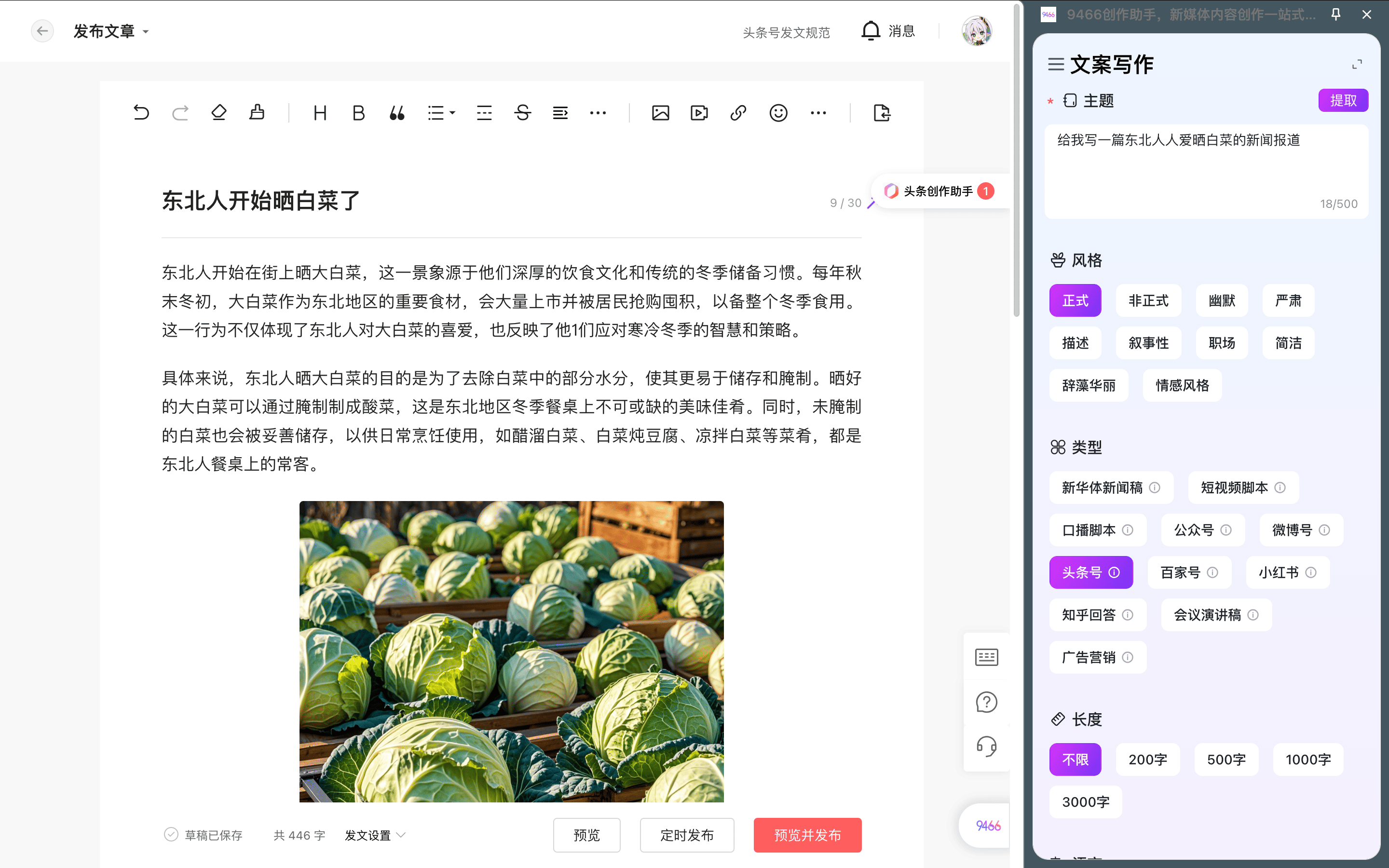Select the 幽默 style option
Image resolution: width=1389 pixels, height=868 pixels.
point(1221,301)
